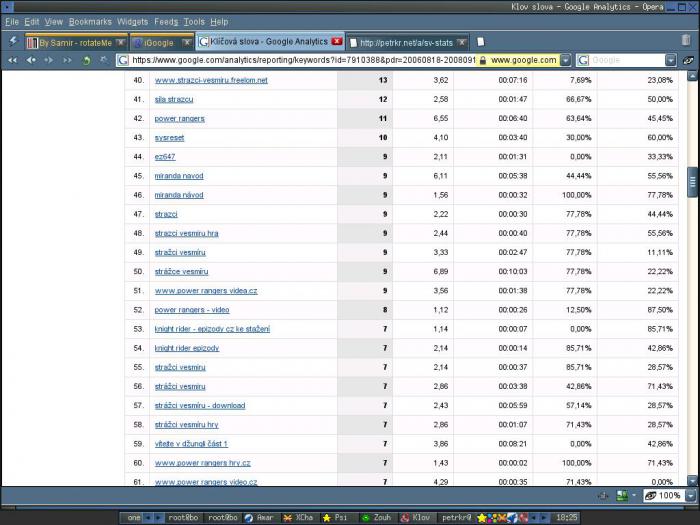This screenshot has height=525, width=700.
Task: Open keyword link sila strazcu
Action: 174,100
